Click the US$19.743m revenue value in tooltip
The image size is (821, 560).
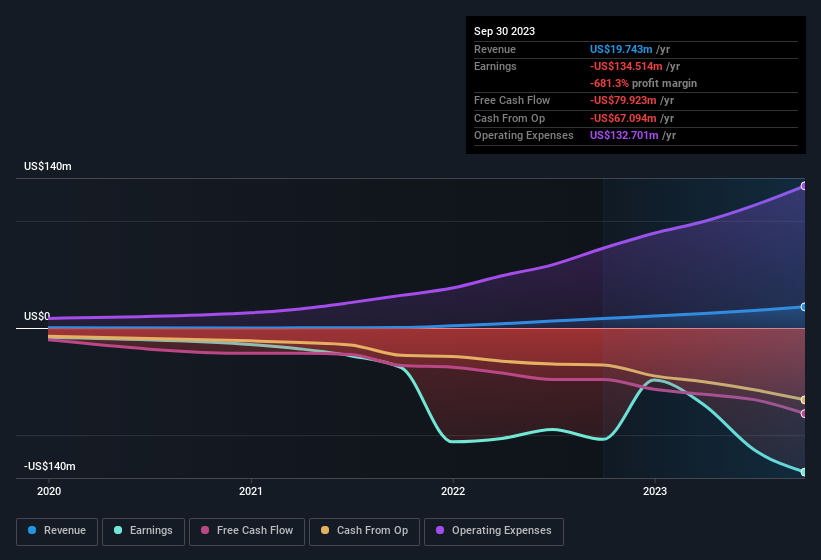(x=621, y=49)
